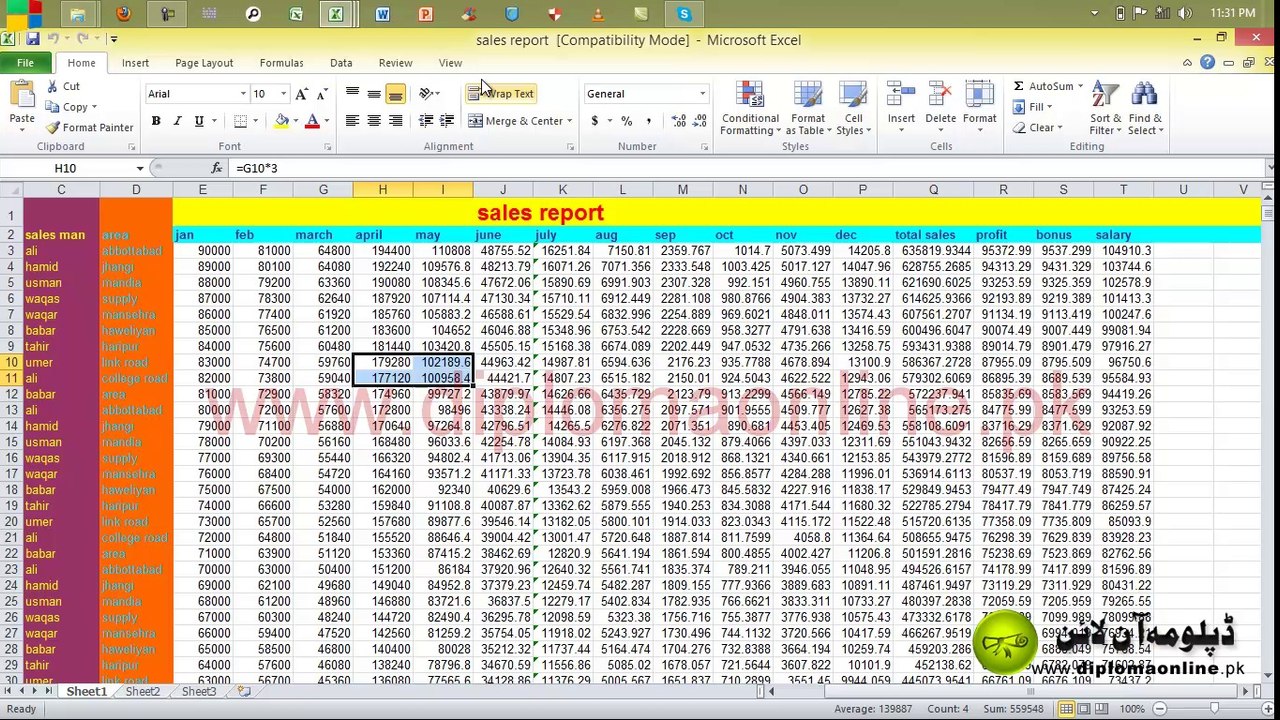Expand Merge & Center dropdown arrow
This screenshot has width=1280, height=720.
tap(570, 121)
